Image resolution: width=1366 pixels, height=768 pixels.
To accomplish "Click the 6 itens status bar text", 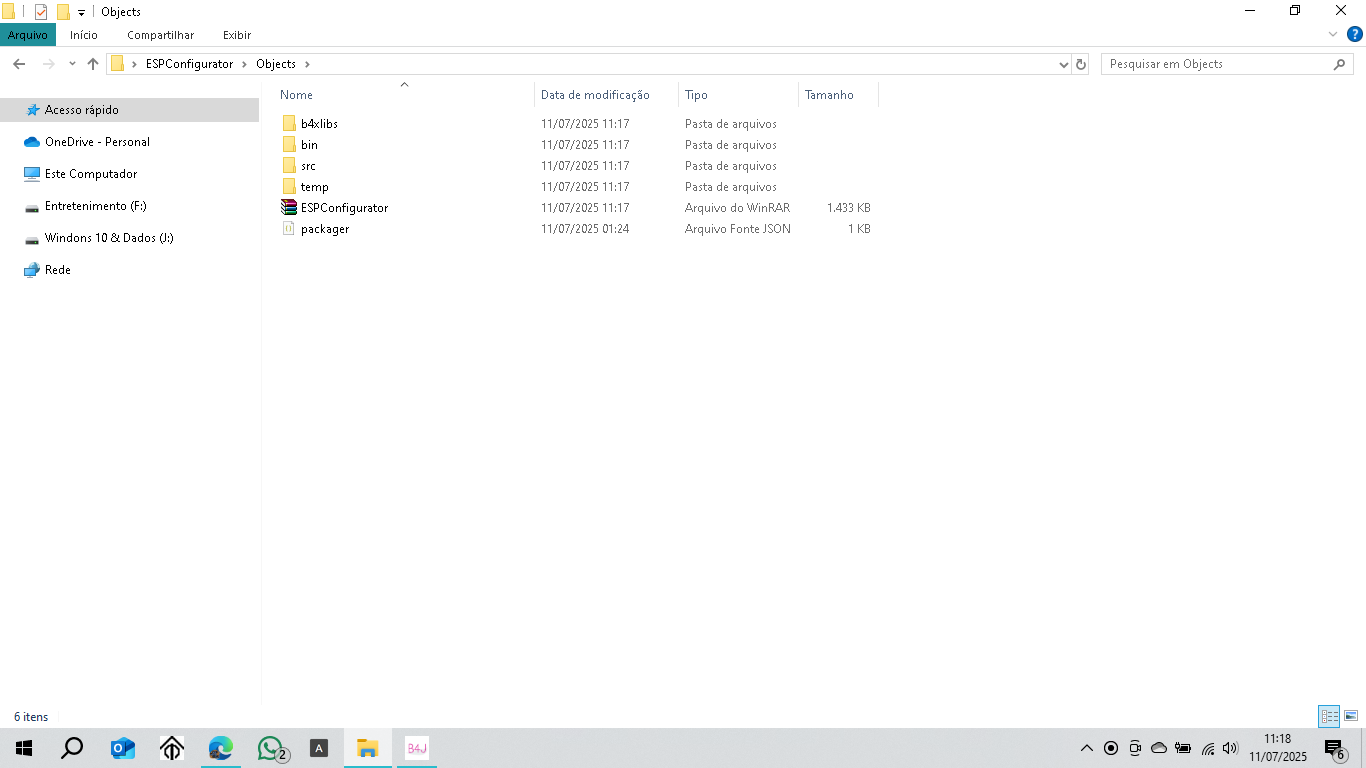I will coord(31,717).
